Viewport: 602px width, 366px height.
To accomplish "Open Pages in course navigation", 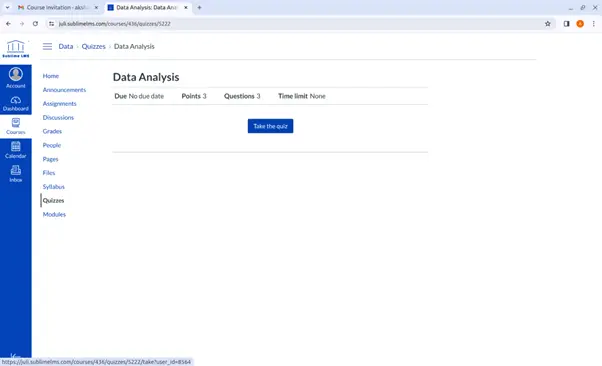I will point(50,159).
